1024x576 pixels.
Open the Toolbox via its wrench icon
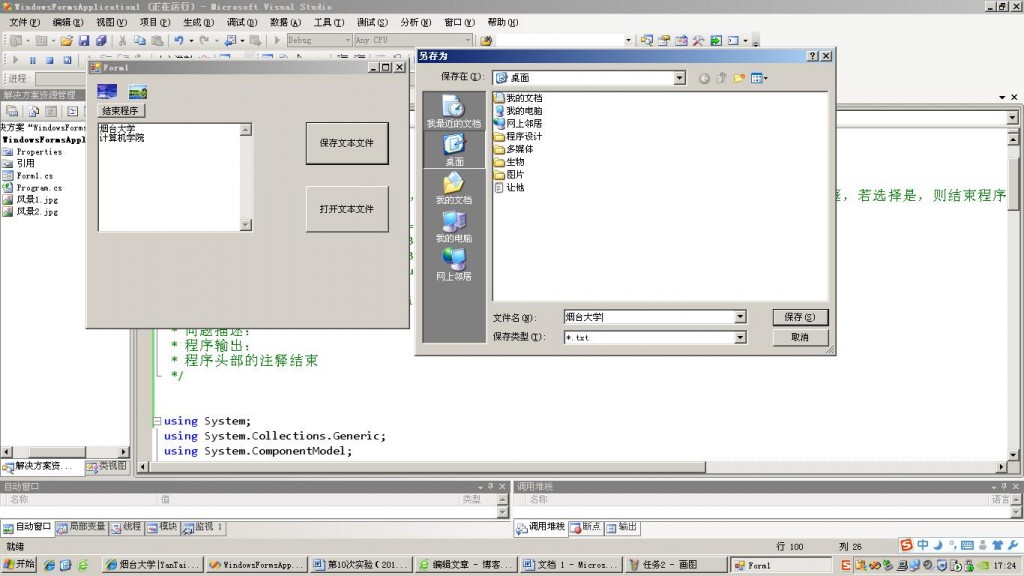pos(698,40)
